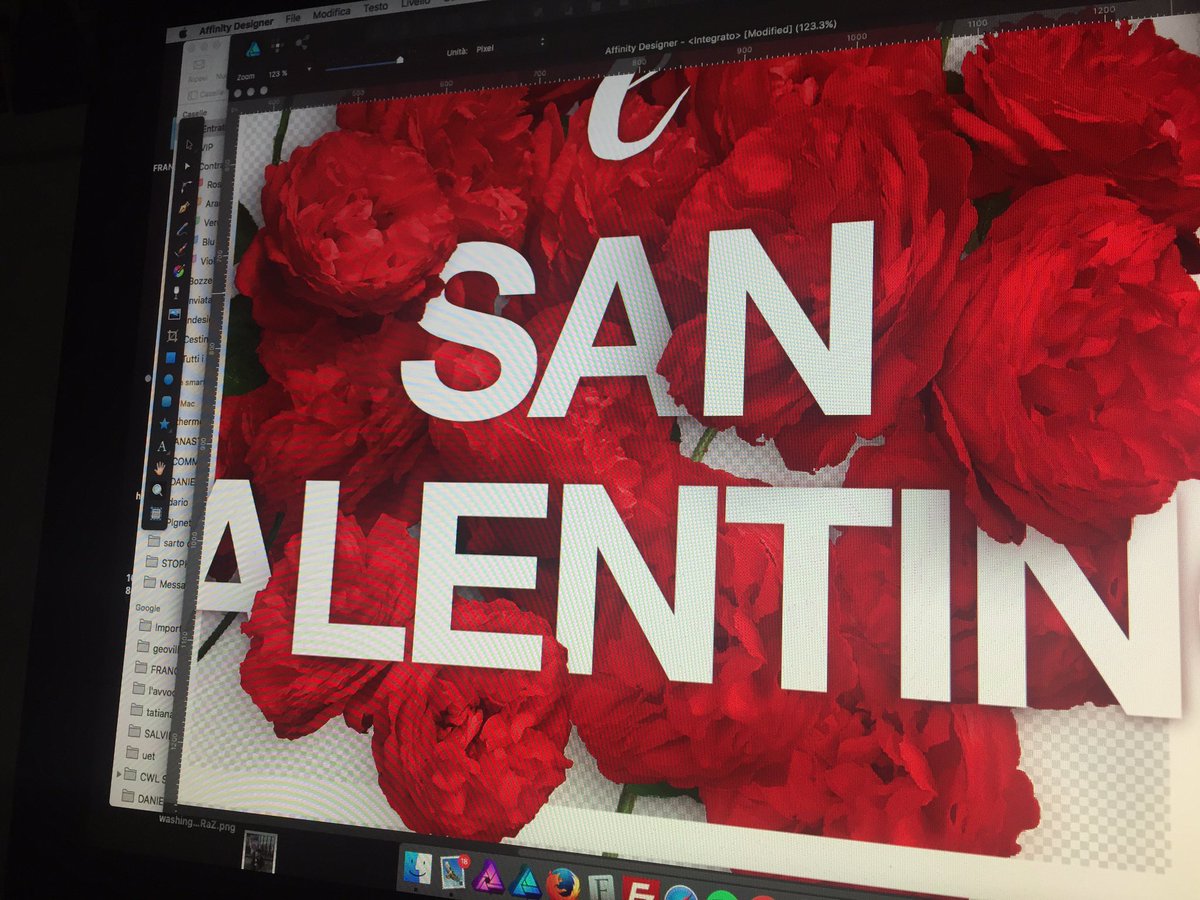Switch to Export Persona icon
Viewport: 1200px width, 900px height.
301,43
